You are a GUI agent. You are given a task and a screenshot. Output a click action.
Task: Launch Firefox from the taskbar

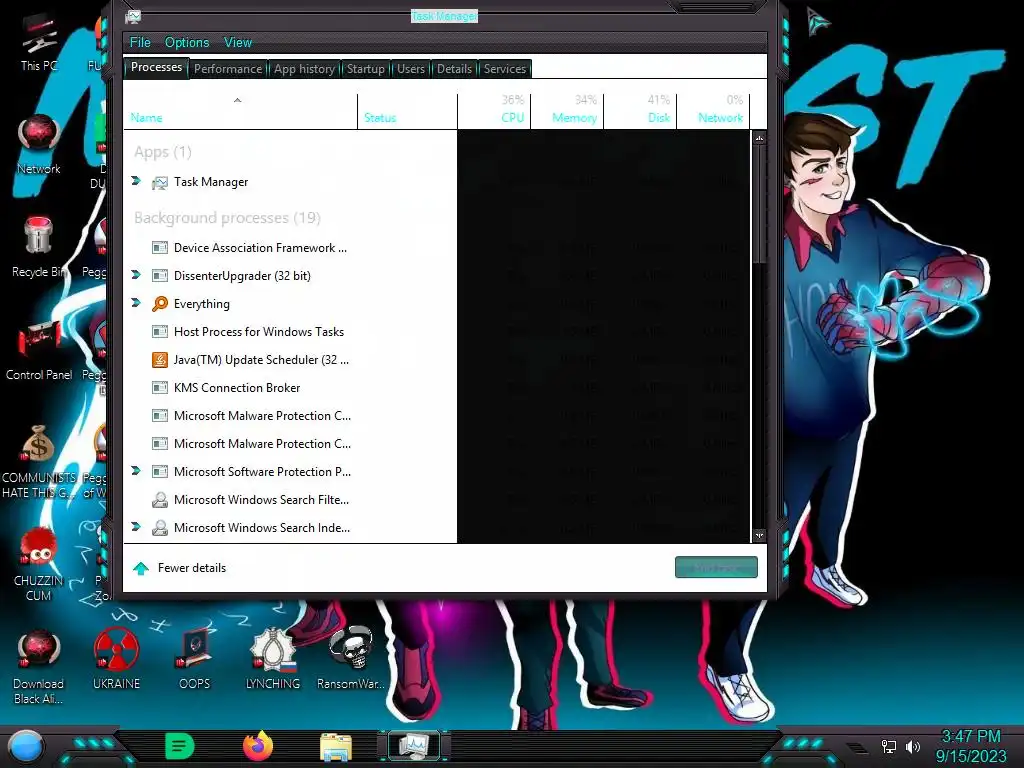tap(258, 746)
